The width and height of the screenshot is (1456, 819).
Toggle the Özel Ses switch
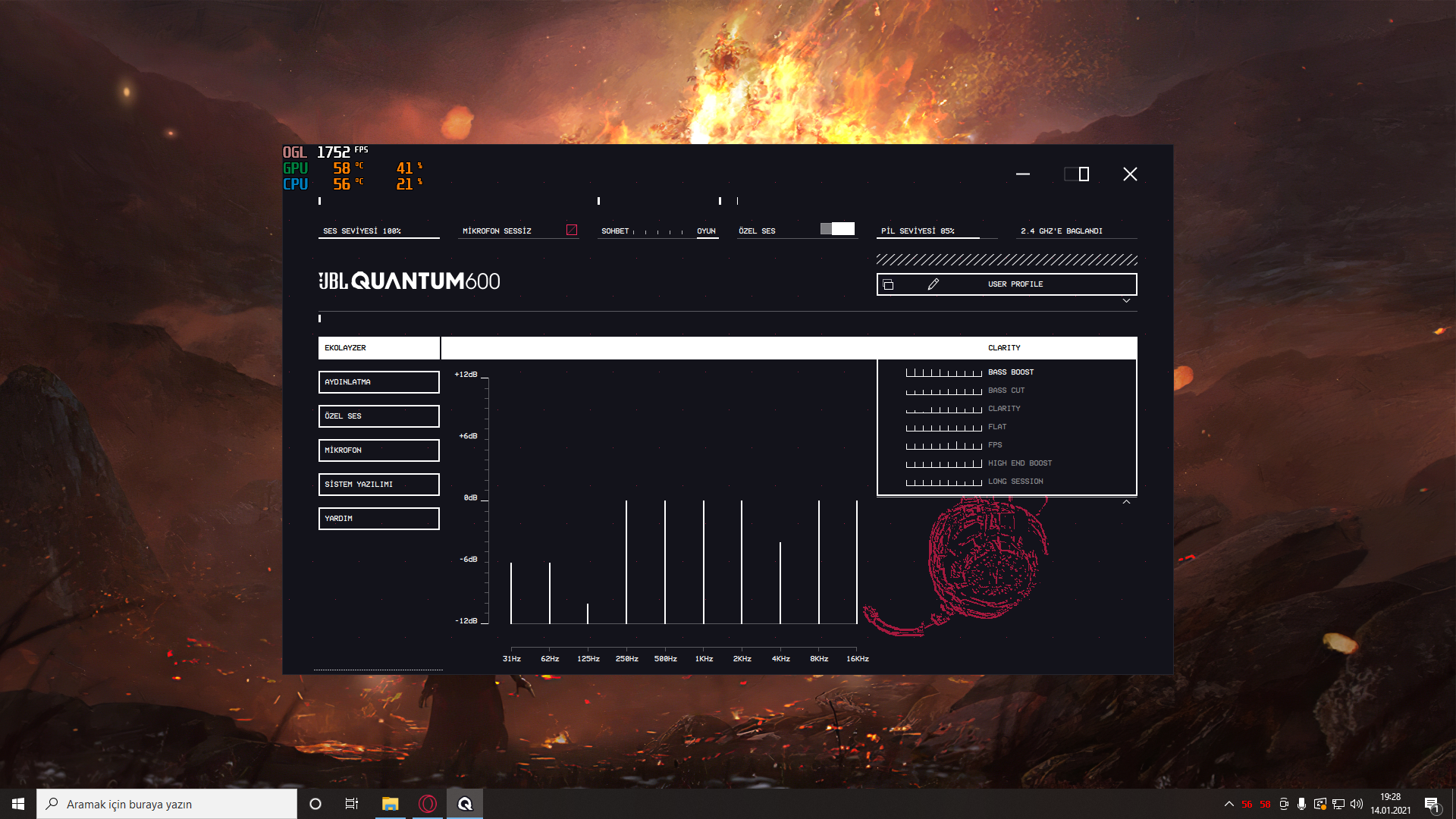837,229
